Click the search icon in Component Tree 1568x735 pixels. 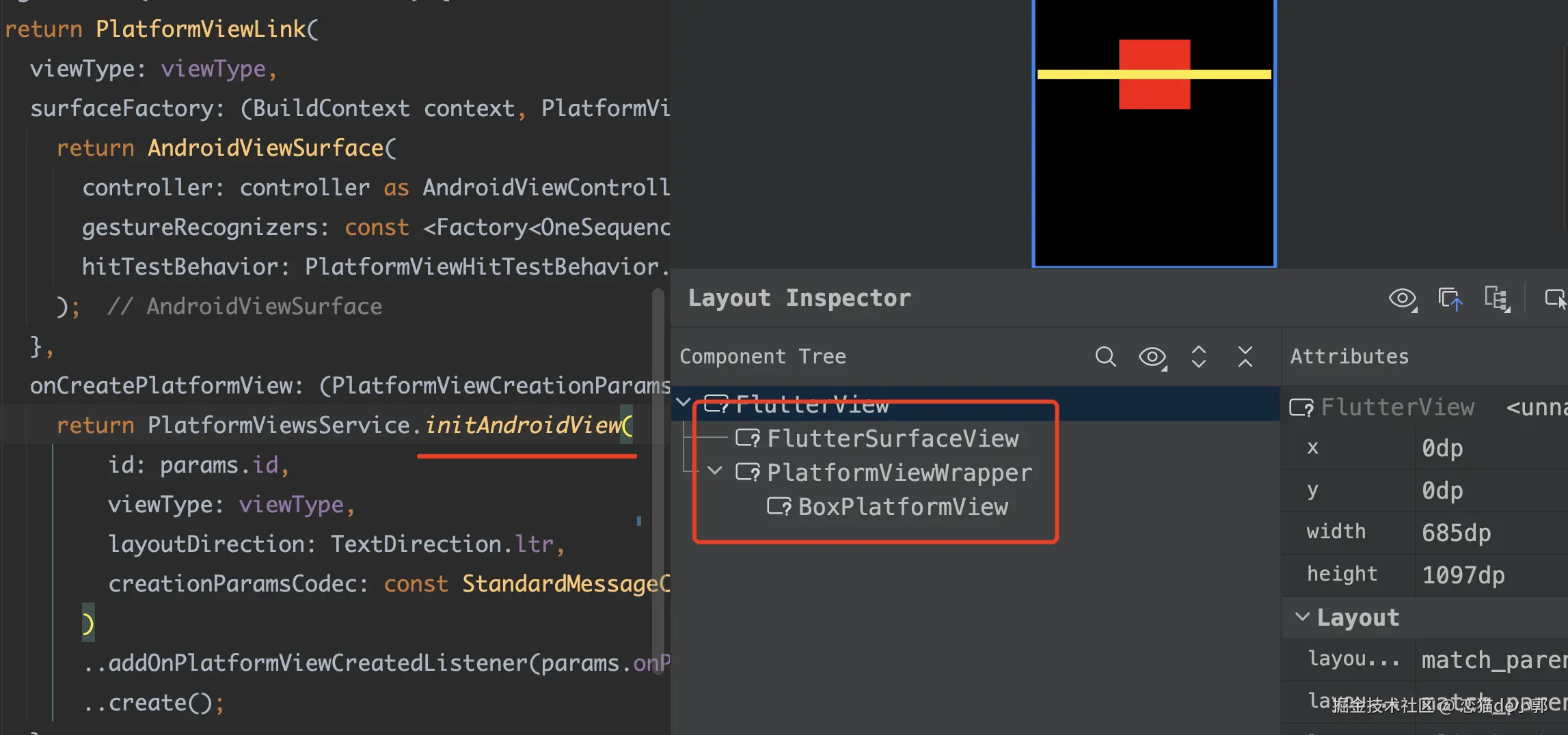[x=1105, y=357]
